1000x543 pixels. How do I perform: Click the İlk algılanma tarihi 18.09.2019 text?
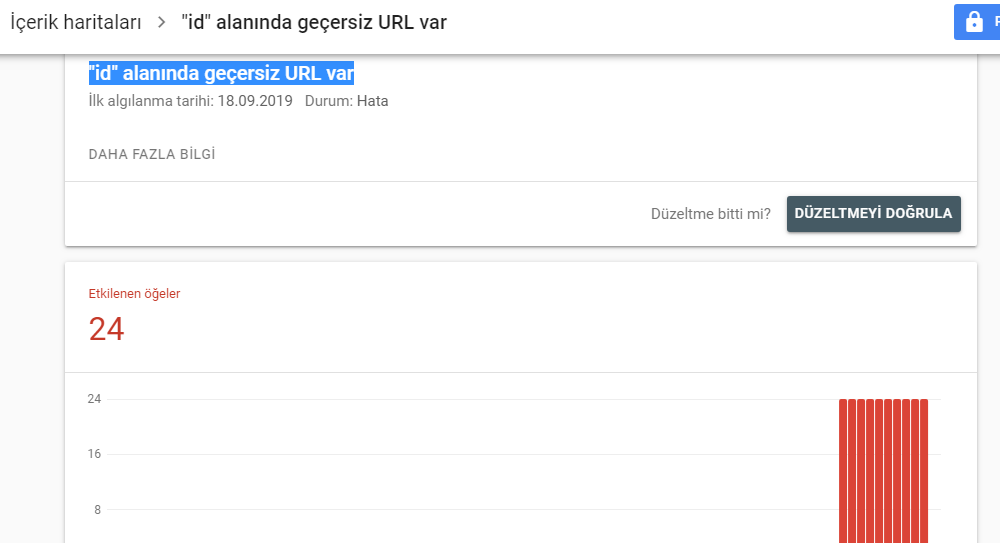click(190, 101)
